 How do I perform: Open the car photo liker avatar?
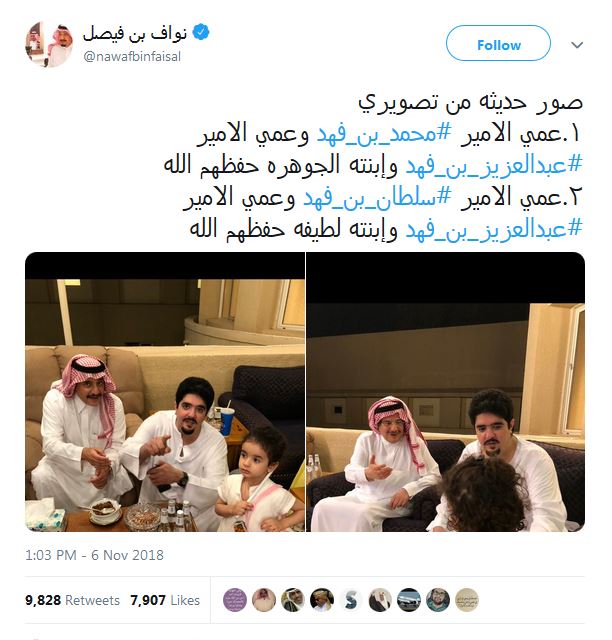(x=409, y=600)
